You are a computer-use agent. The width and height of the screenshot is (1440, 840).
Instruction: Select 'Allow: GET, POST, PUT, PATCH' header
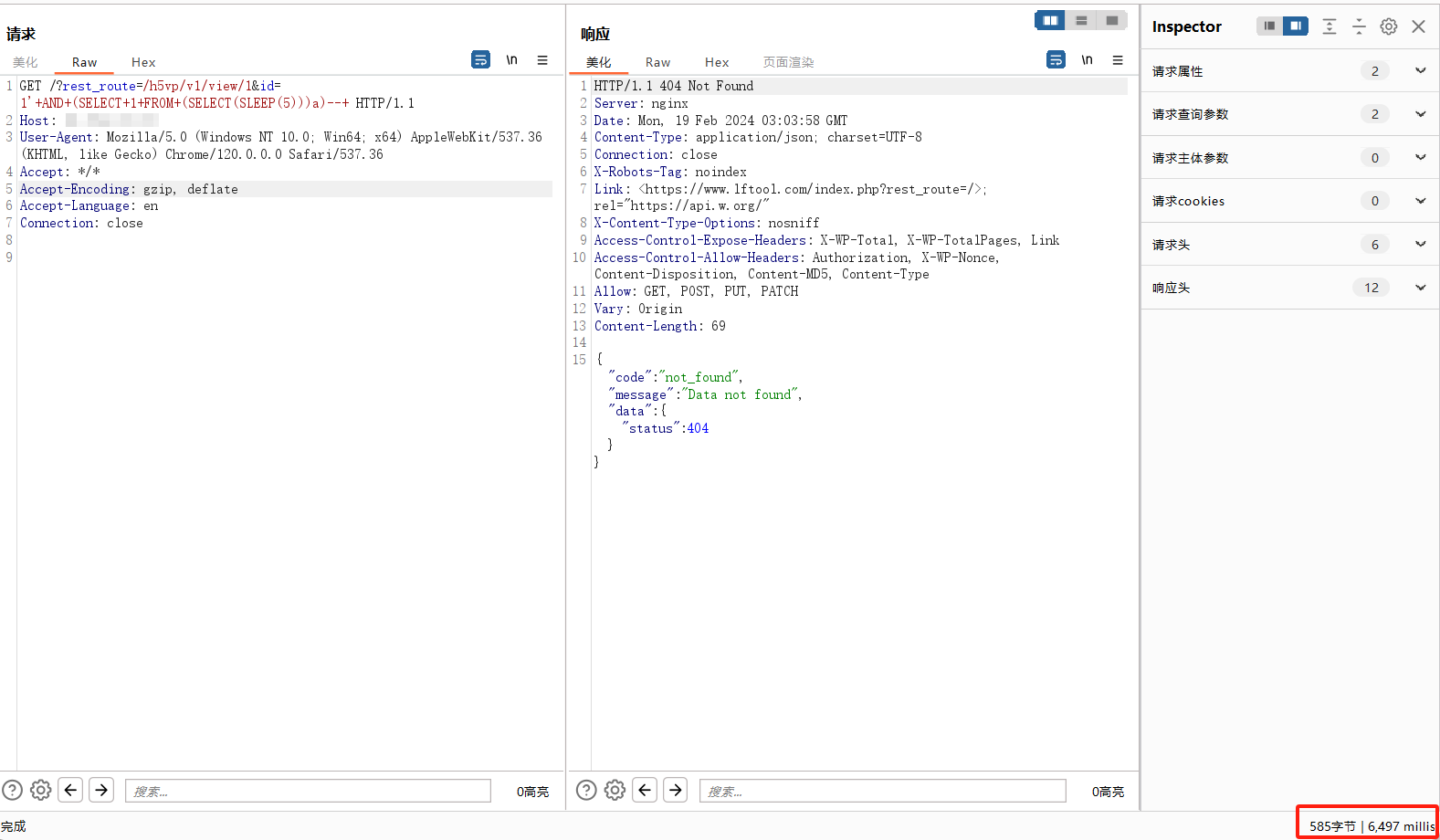(x=697, y=291)
